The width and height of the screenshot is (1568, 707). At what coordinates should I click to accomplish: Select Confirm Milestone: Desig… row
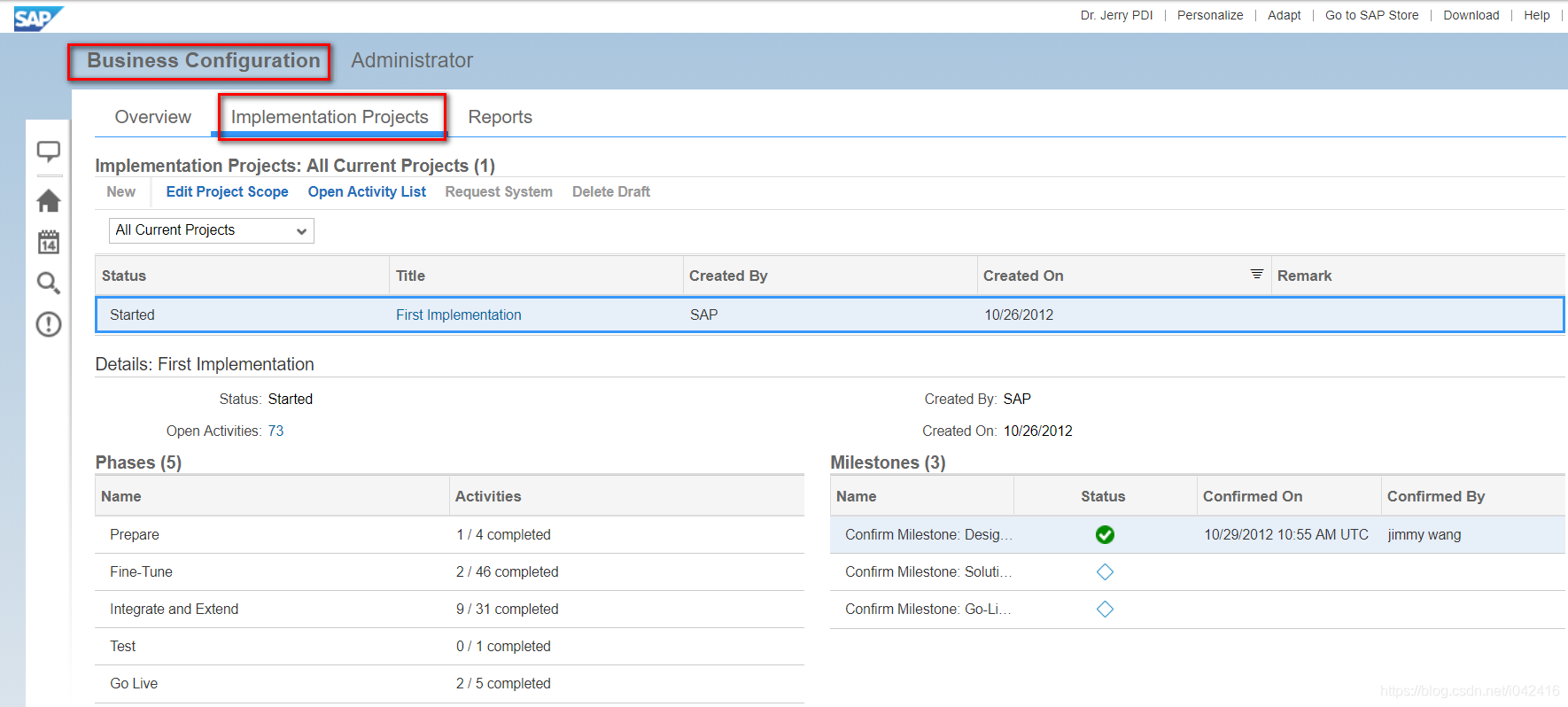(x=1198, y=534)
